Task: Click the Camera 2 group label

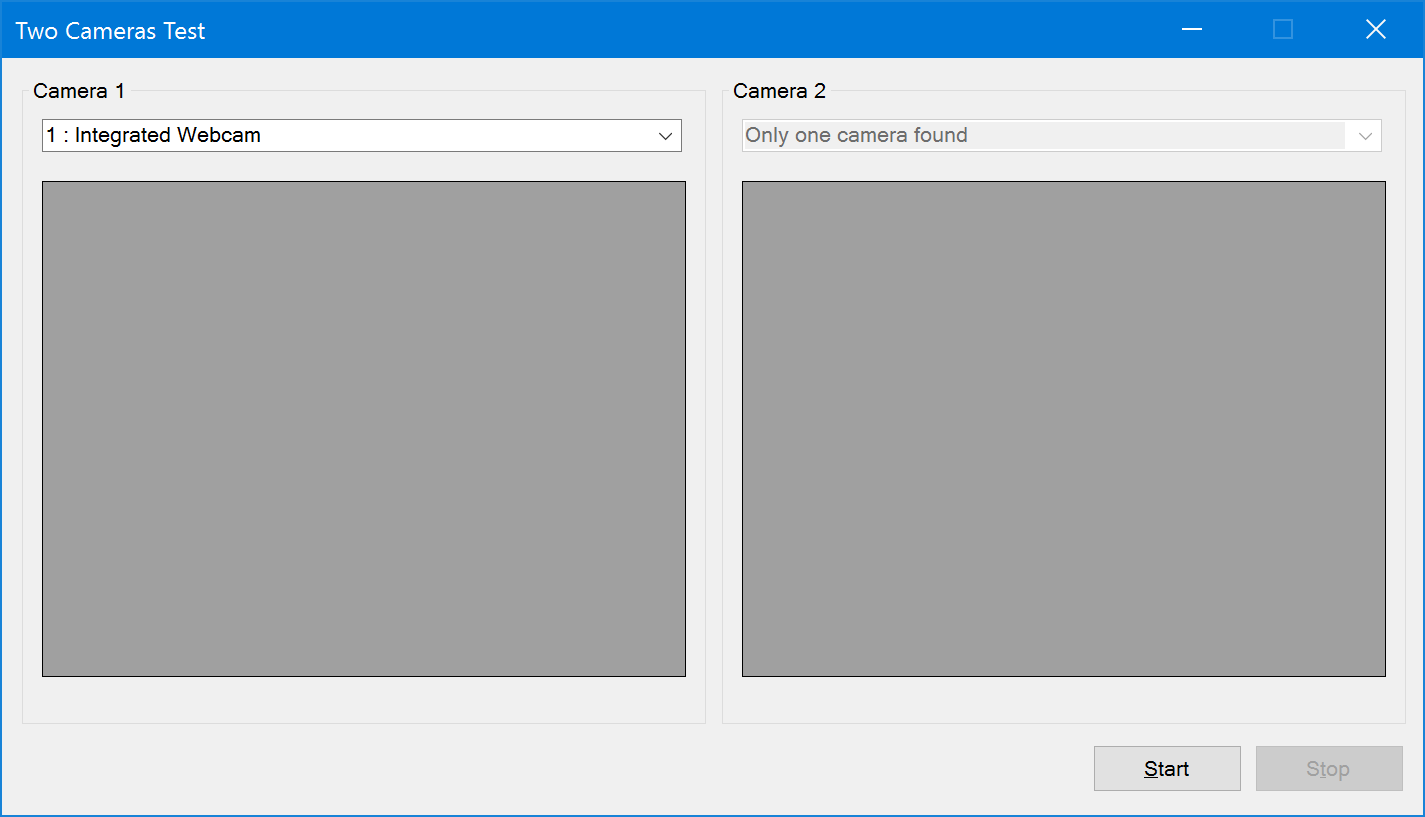Action: 779,90
